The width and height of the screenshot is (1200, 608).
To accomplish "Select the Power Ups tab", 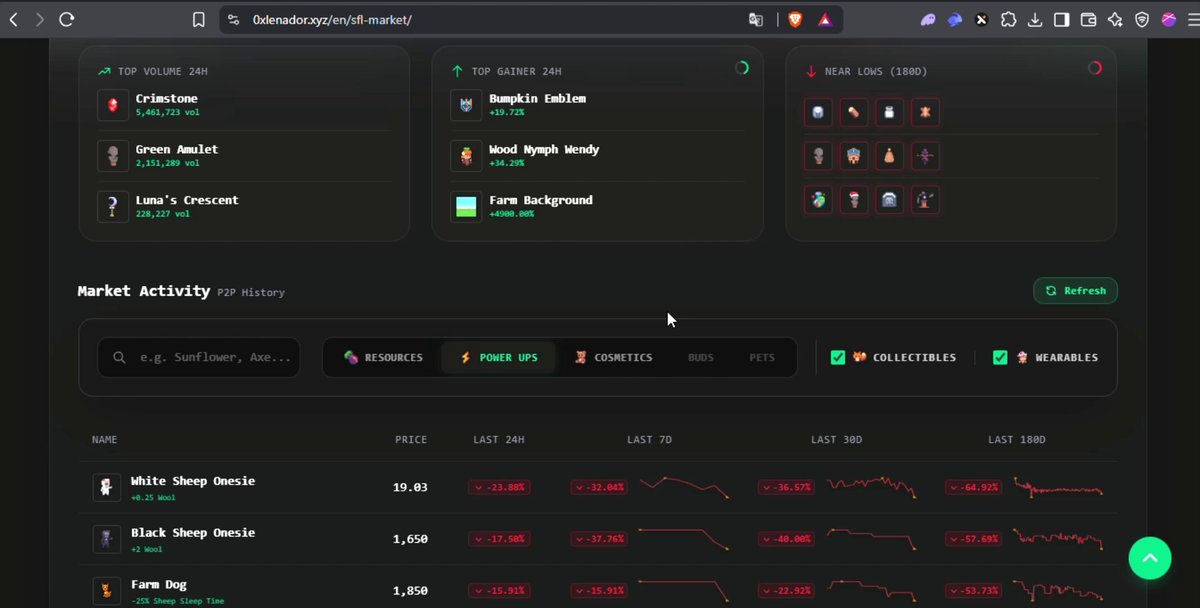I will (498, 357).
